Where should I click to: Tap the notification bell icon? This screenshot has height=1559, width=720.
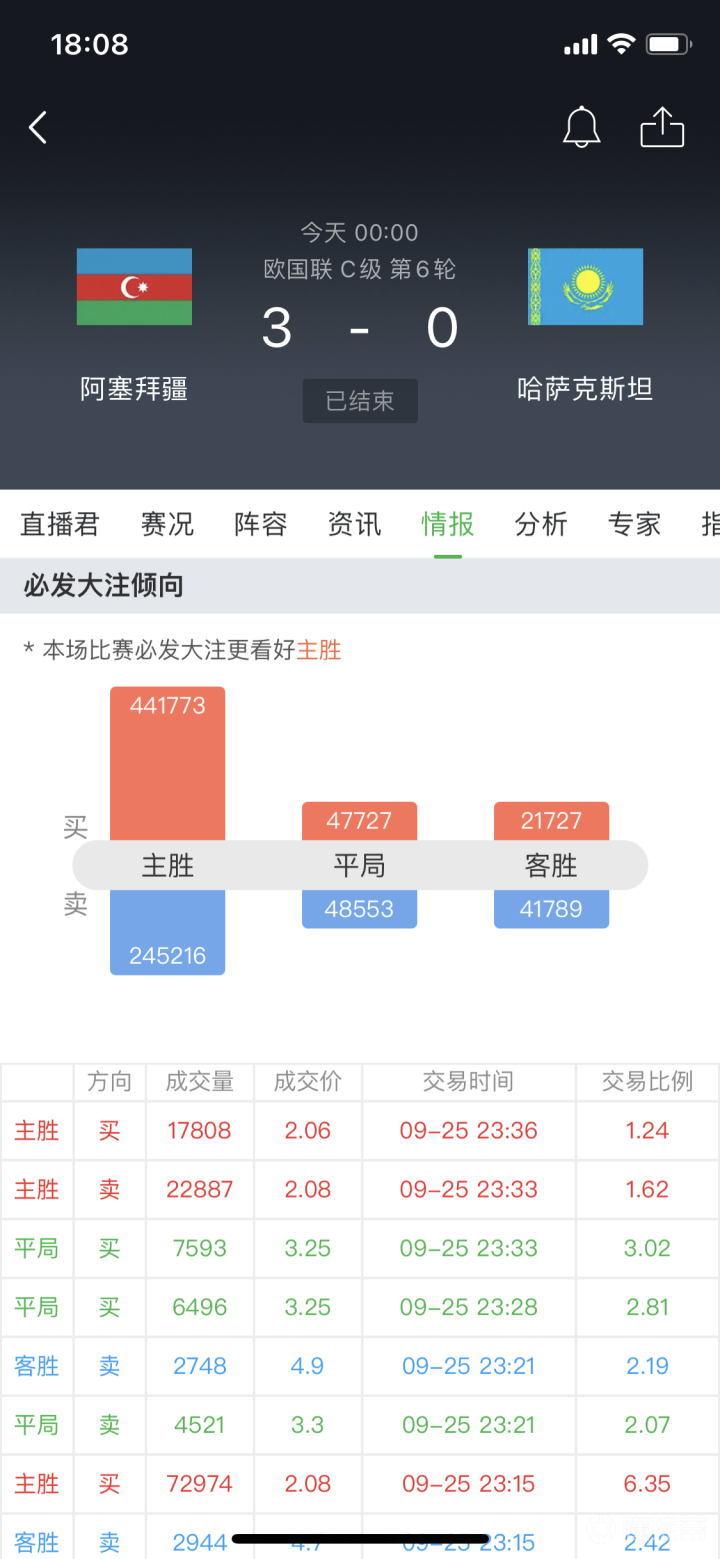tap(581, 128)
